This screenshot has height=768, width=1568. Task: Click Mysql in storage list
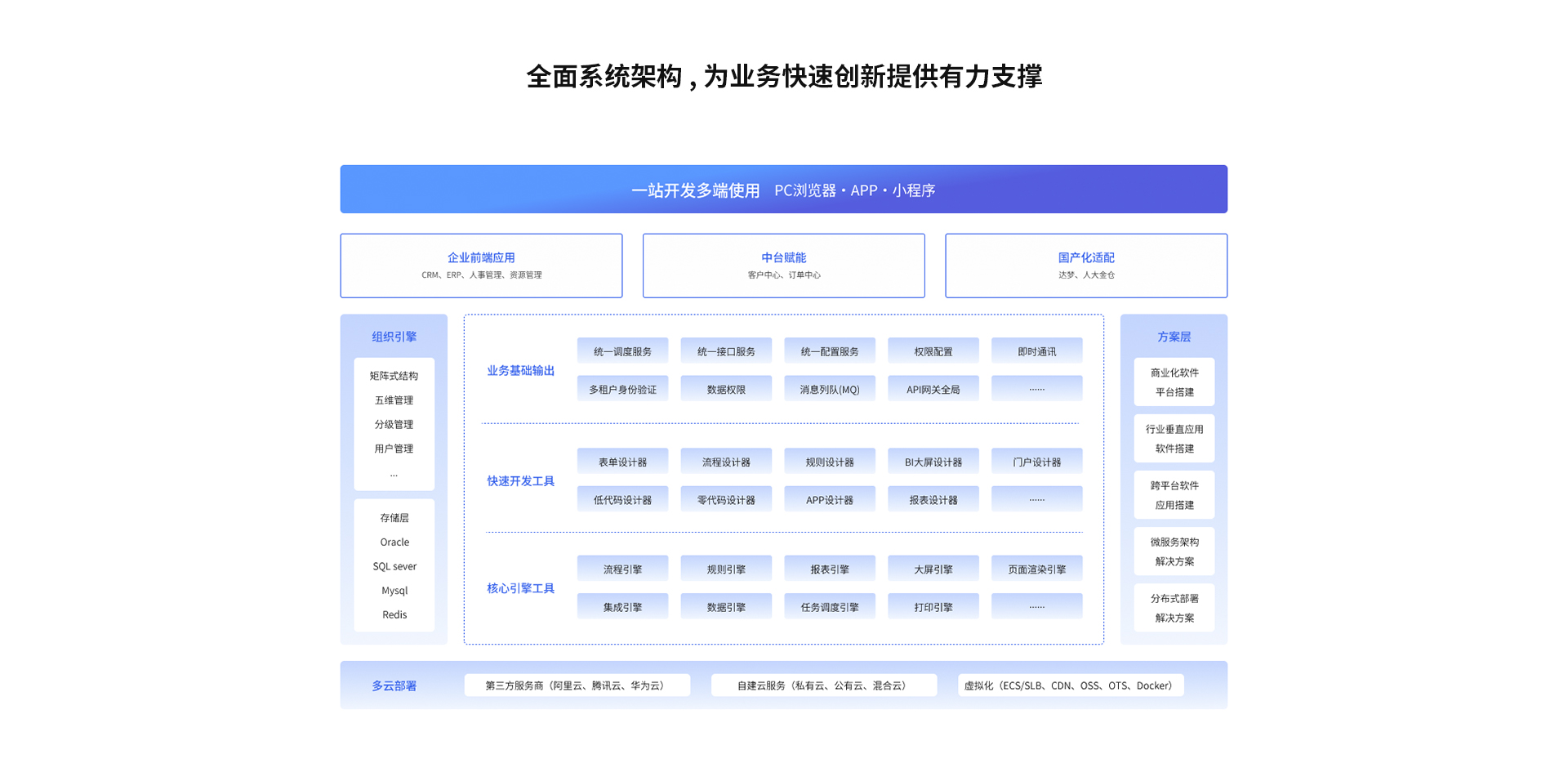tap(394, 590)
